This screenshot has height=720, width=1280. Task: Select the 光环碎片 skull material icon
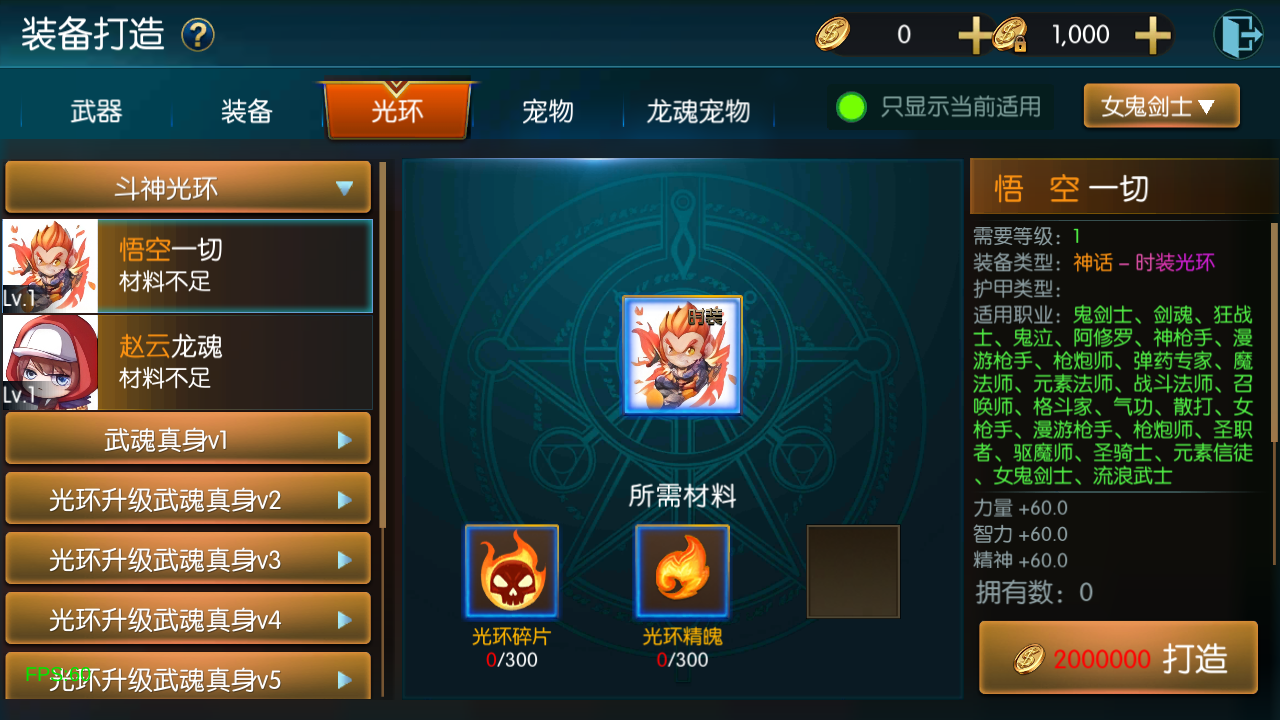pos(512,571)
